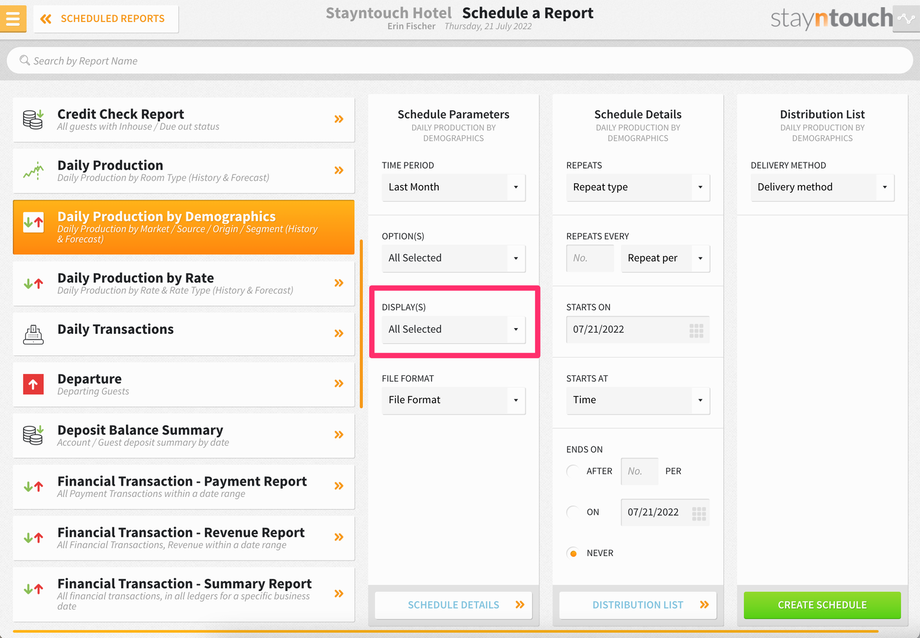Click the Daily Production by Rate arrows icon
This screenshot has width=920, height=638.
pyautogui.click(x=33, y=283)
